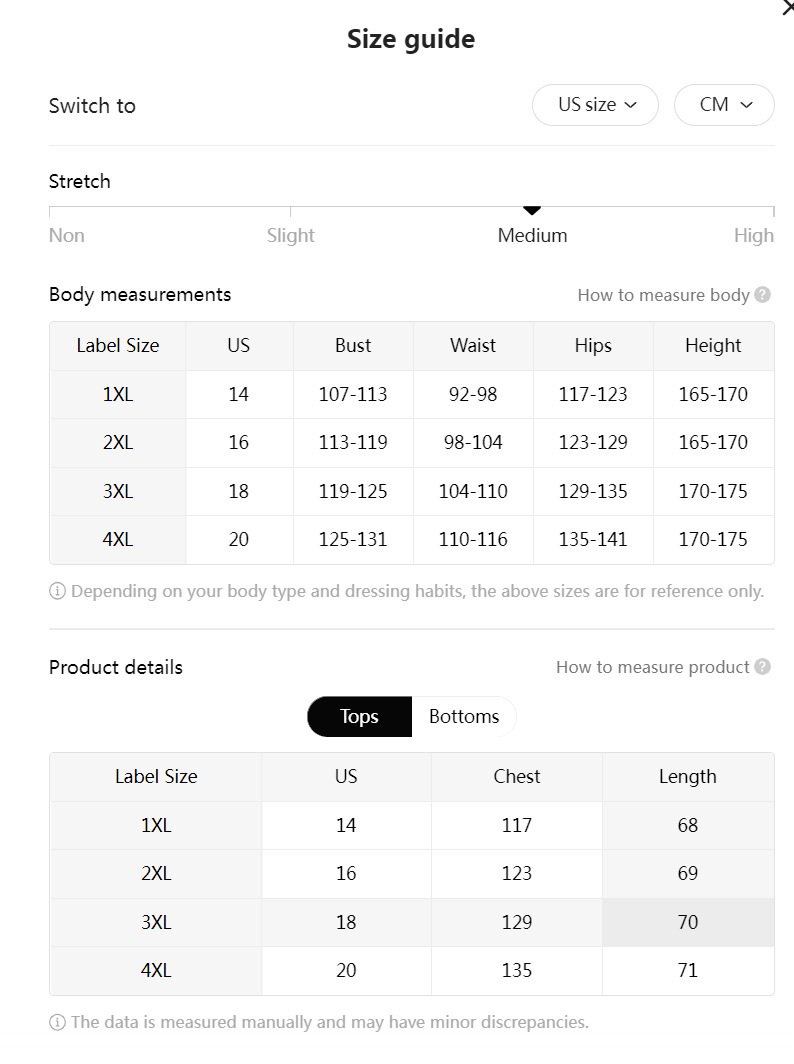Image resolution: width=794 pixels, height=1064 pixels.
Task: Open the CM unit dropdown
Action: point(724,105)
